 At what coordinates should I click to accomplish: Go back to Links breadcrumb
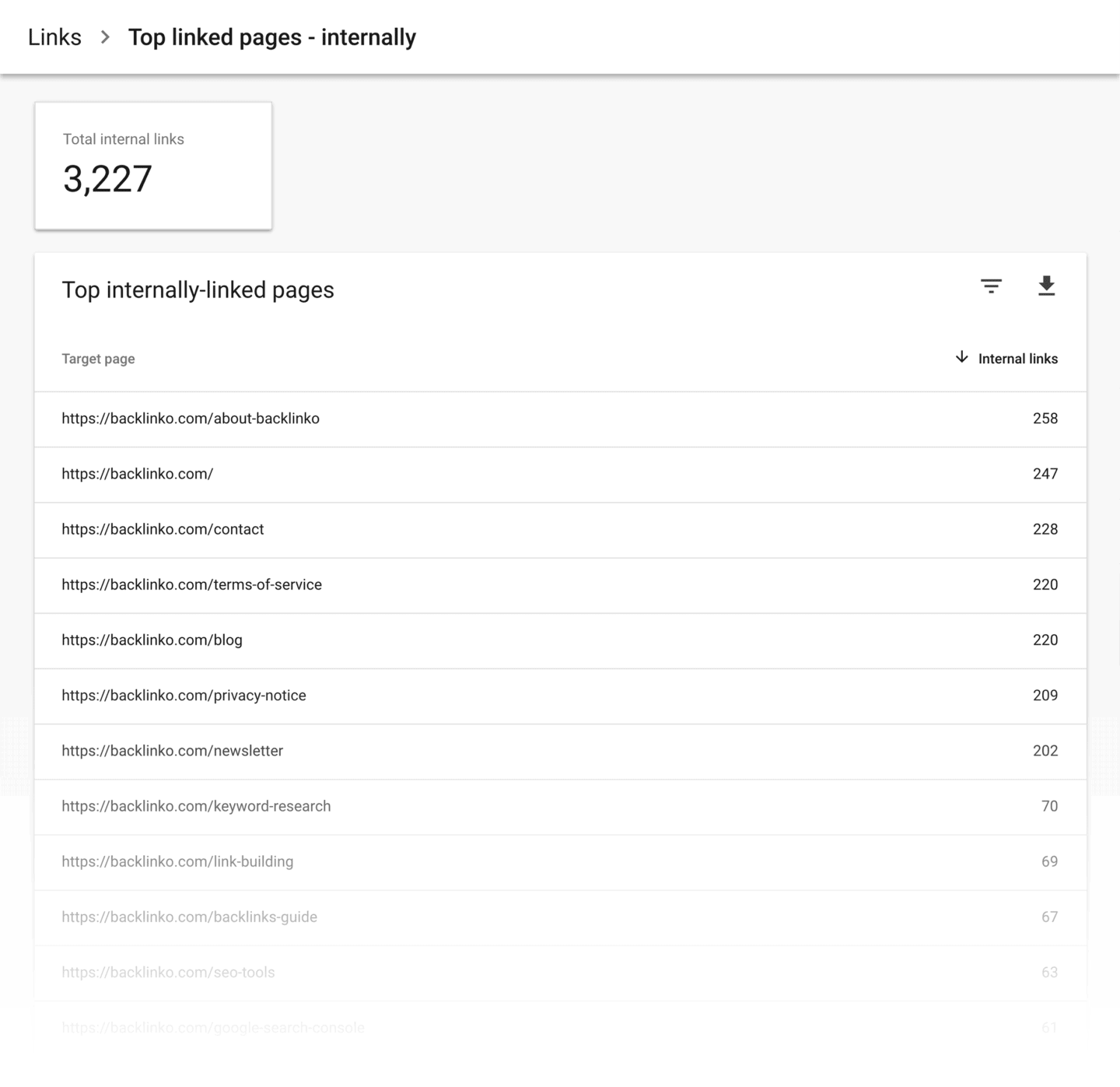click(54, 37)
